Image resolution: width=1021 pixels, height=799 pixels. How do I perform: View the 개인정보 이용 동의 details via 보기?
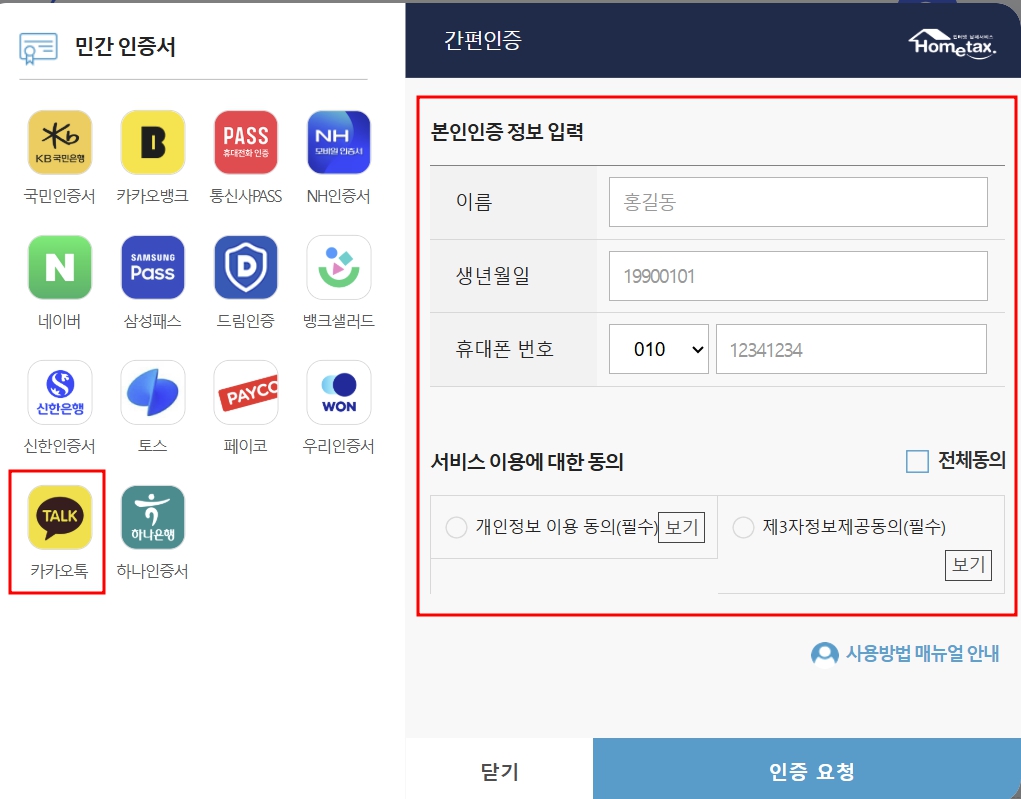681,526
